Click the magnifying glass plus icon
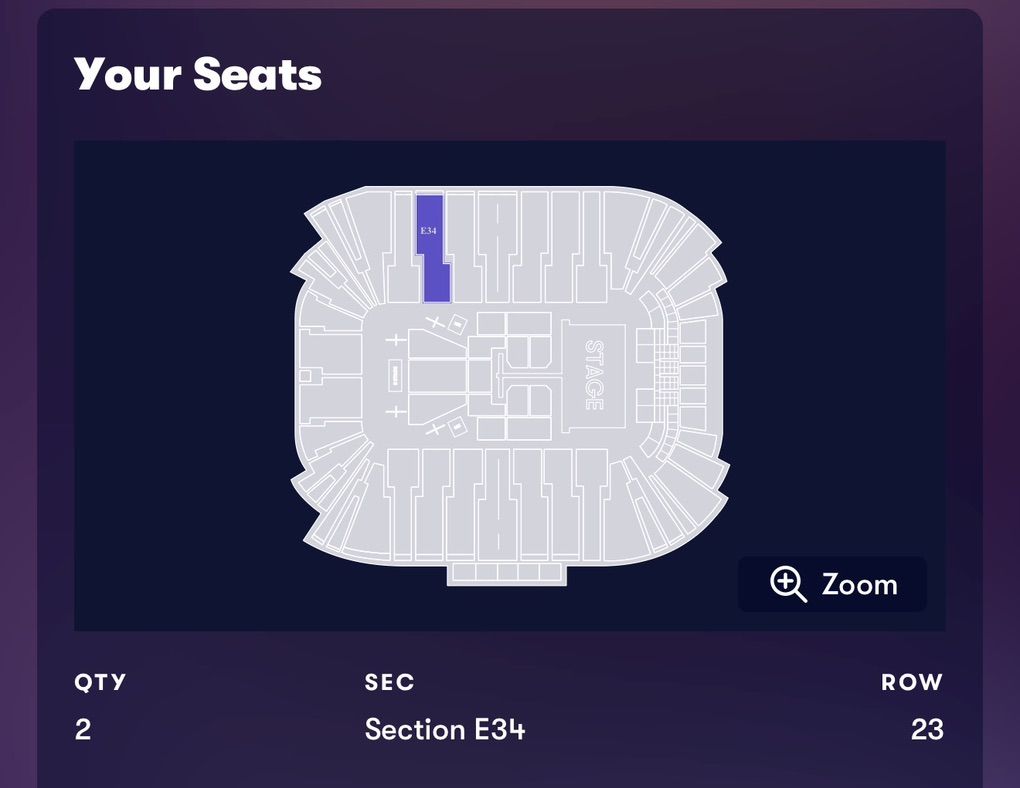The image size is (1020, 788). 788,584
